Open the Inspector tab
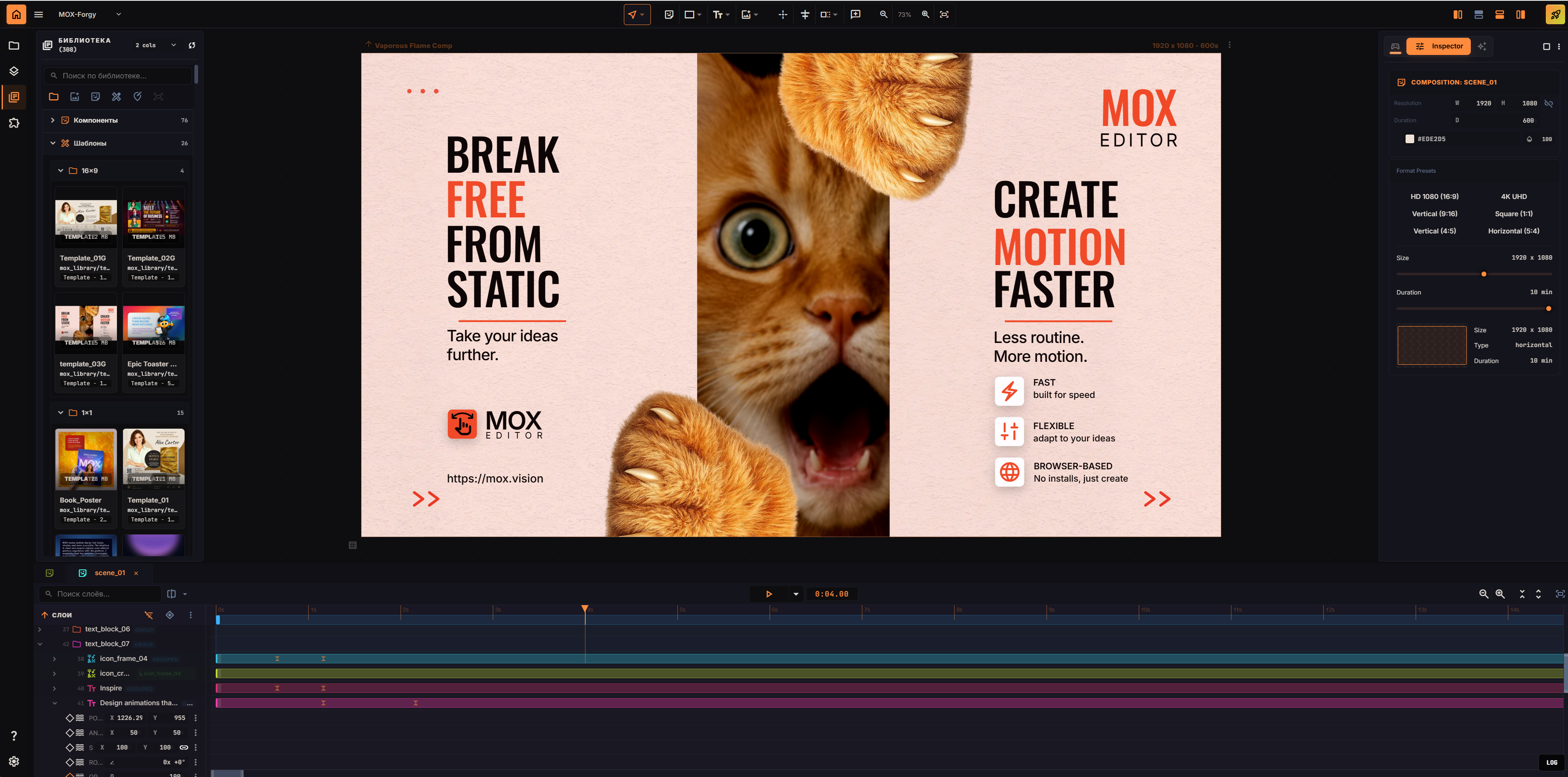This screenshot has width=1568, height=777. pyautogui.click(x=1439, y=46)
